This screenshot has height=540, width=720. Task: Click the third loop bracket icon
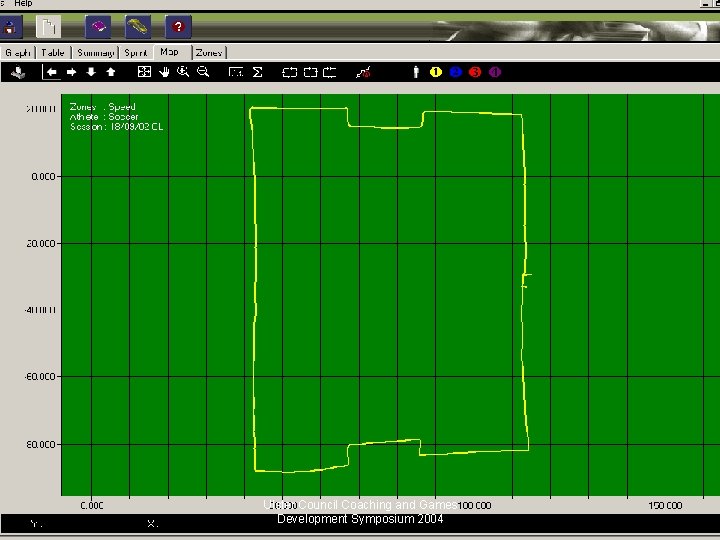[330, 73]
